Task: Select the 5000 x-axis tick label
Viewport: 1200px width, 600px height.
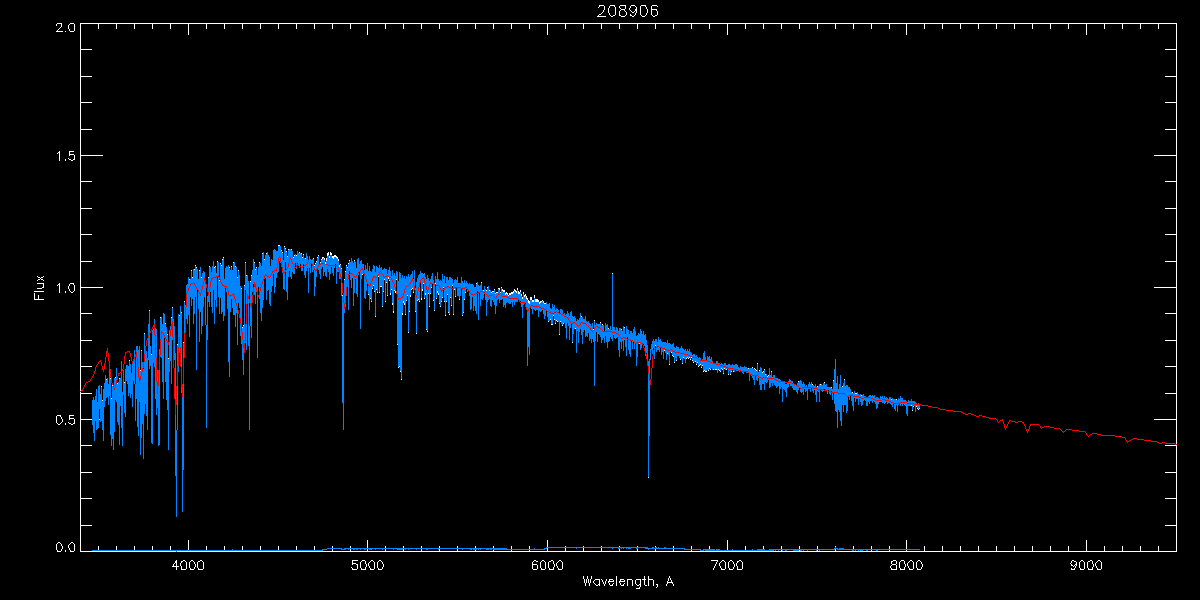Action: 368,565
